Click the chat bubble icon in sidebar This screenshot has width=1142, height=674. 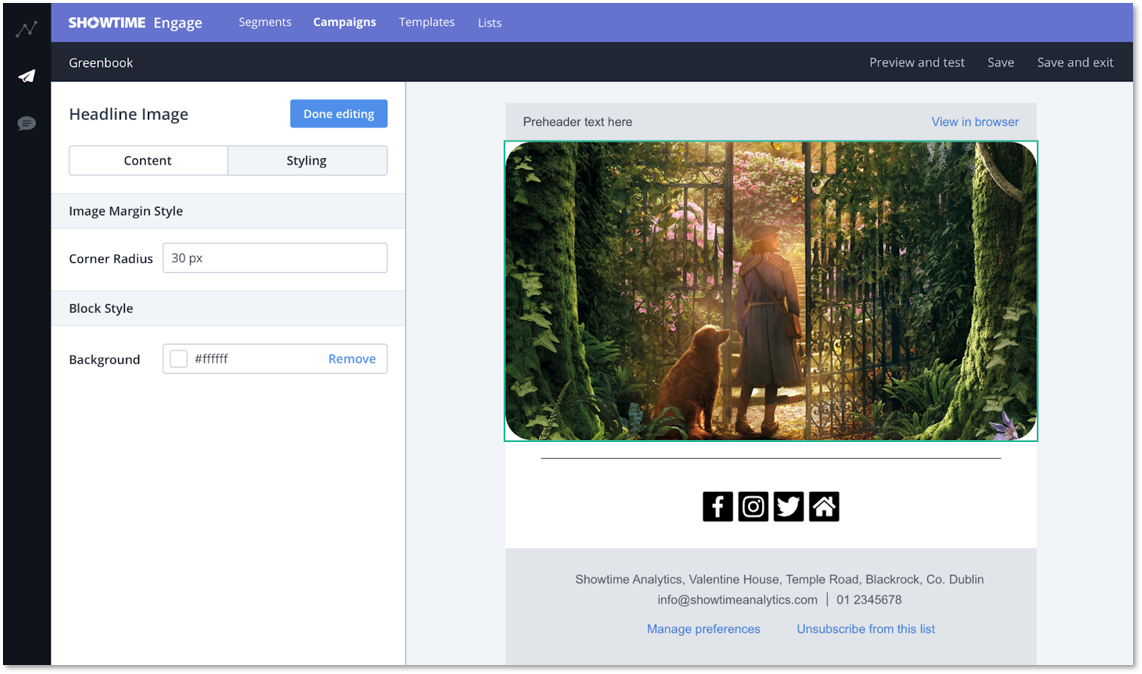coord(25,122)
